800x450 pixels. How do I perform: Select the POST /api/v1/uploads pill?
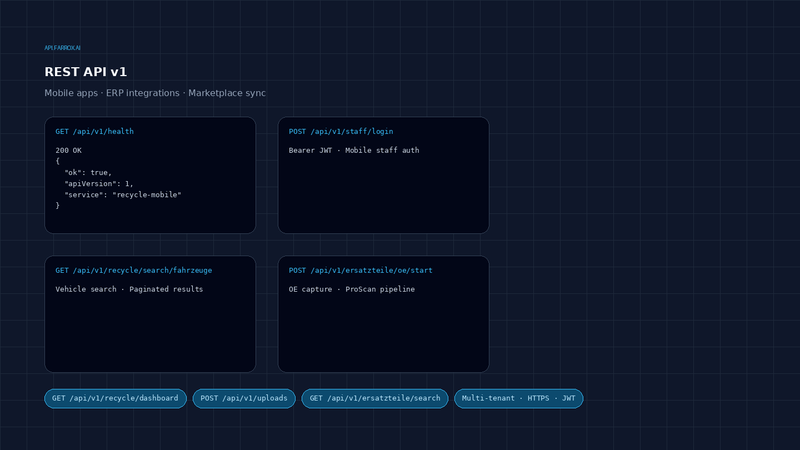244,398
